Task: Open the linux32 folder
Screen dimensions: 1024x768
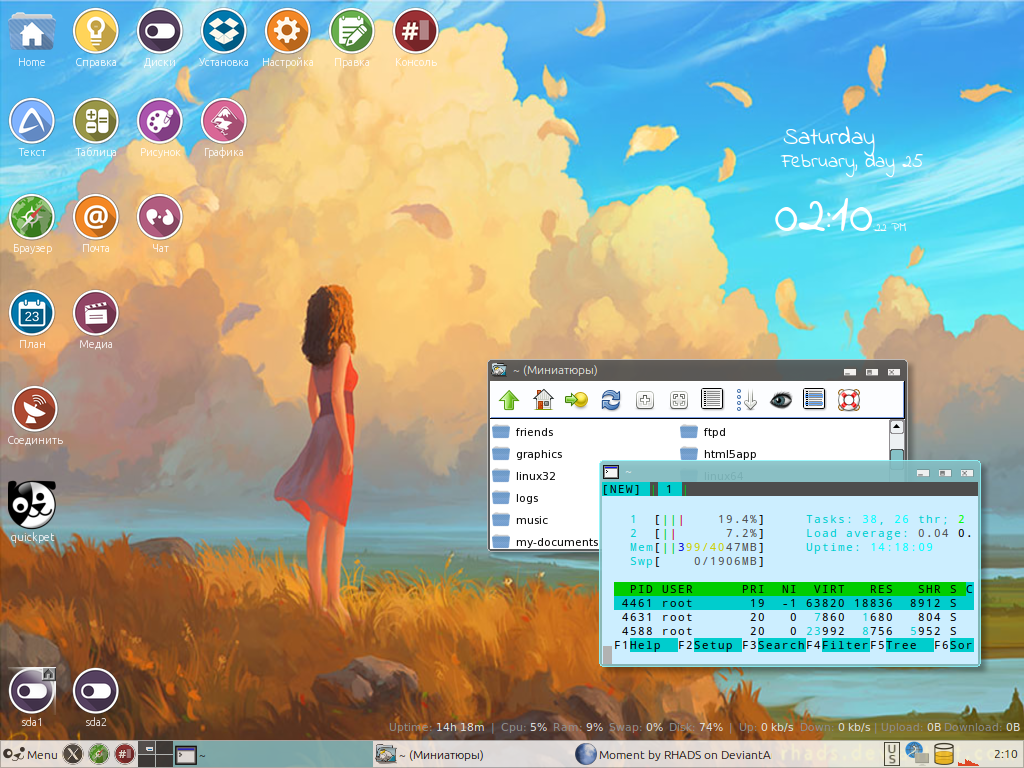Action: pos(524,476)
